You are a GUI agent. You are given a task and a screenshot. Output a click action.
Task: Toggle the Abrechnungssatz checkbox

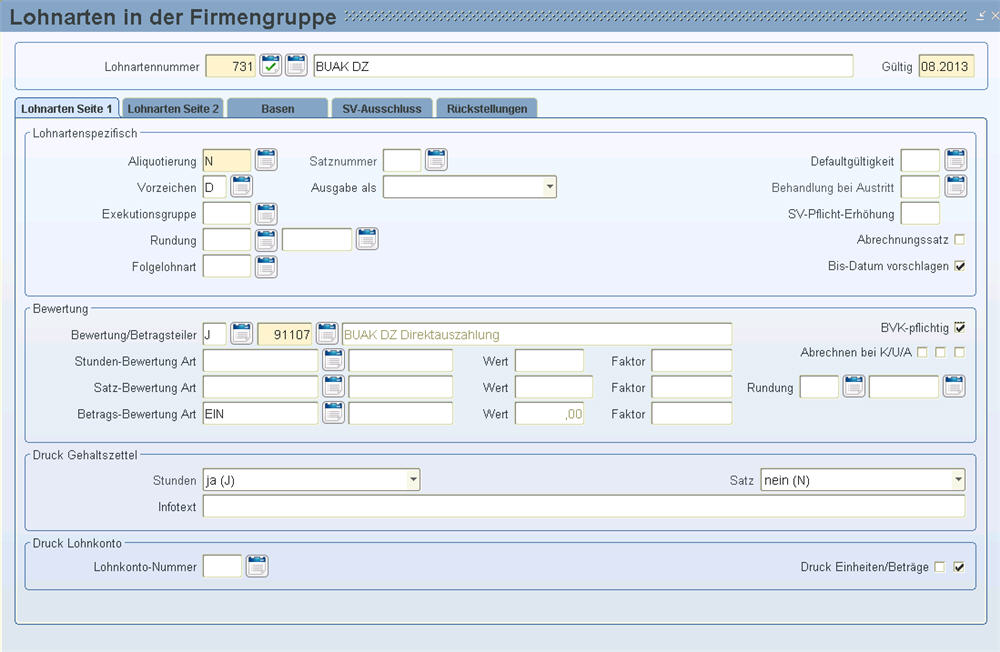[960, 240]
